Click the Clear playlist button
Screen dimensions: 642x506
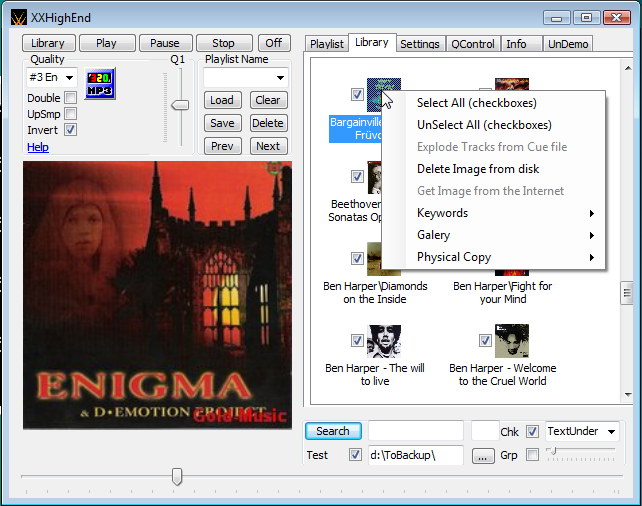point(268,100)
